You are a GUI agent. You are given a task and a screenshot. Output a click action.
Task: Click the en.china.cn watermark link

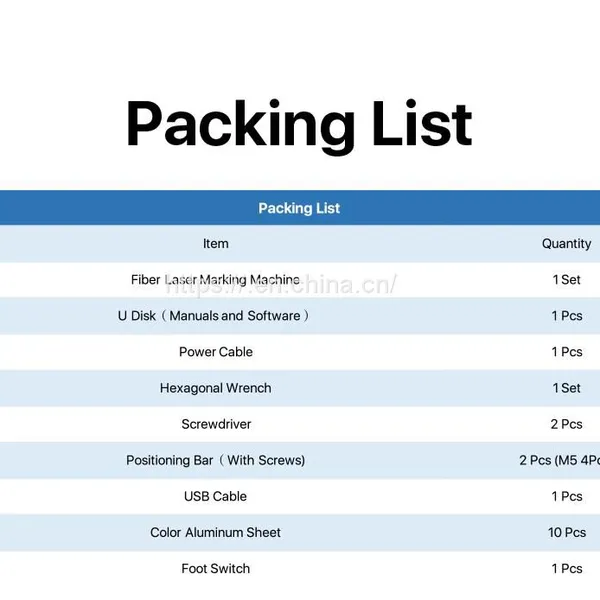point(281,285)
